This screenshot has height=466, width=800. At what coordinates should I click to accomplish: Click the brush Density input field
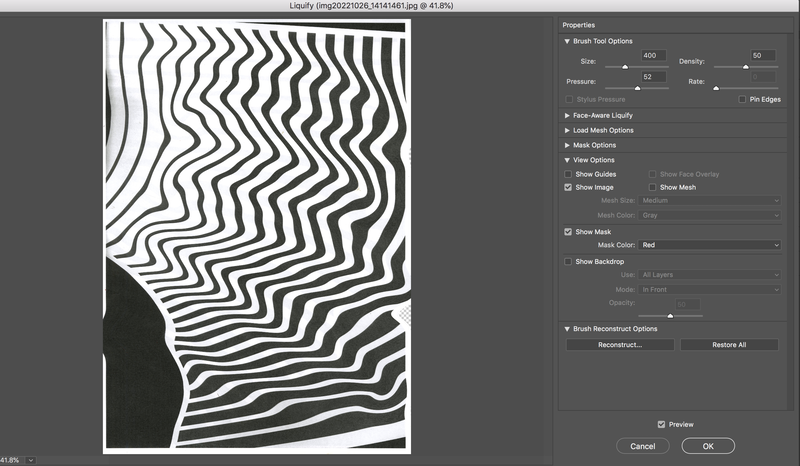[x=763, y=56]
